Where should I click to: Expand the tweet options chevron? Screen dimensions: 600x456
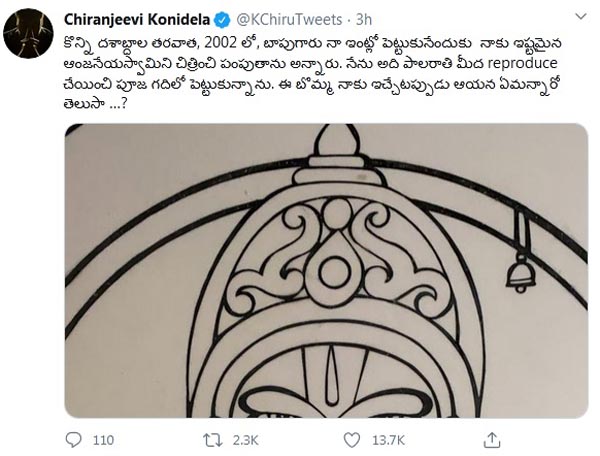(581, 16)
